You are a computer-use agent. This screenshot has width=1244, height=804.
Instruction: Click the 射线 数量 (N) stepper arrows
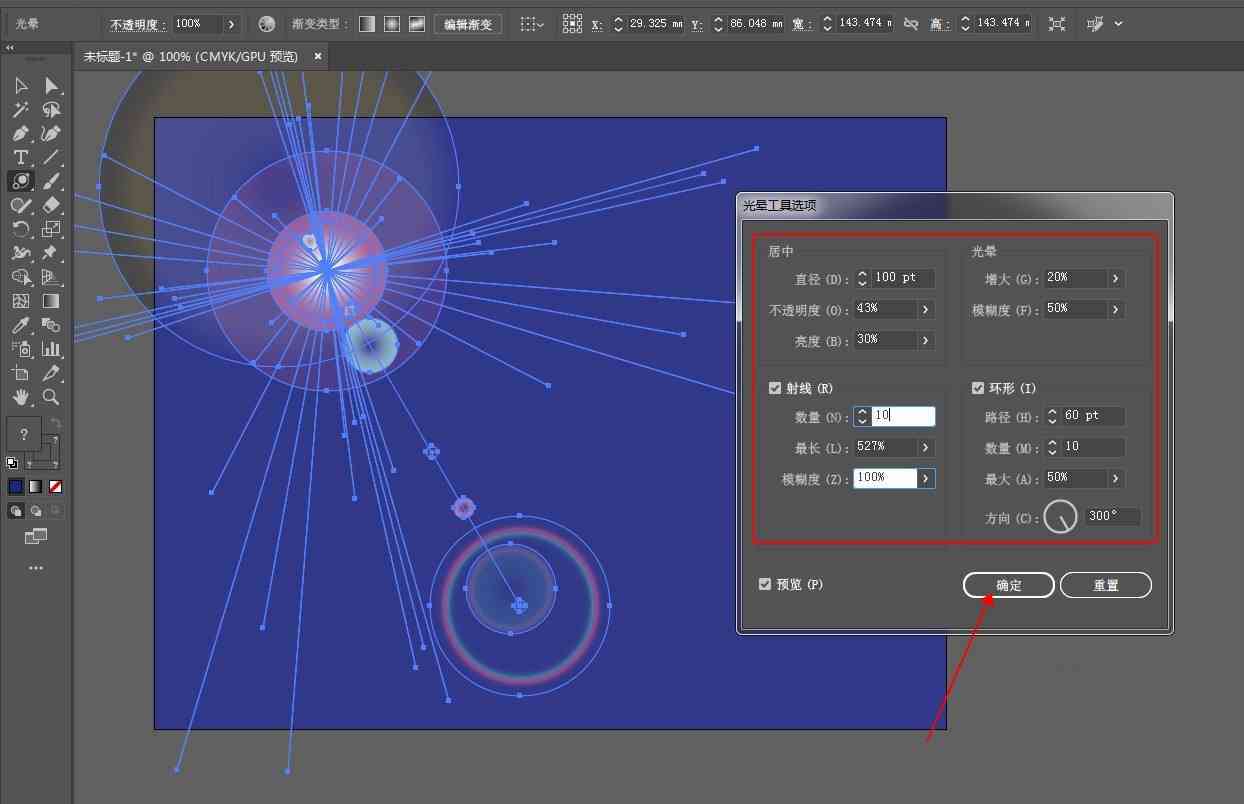[862, 417]
